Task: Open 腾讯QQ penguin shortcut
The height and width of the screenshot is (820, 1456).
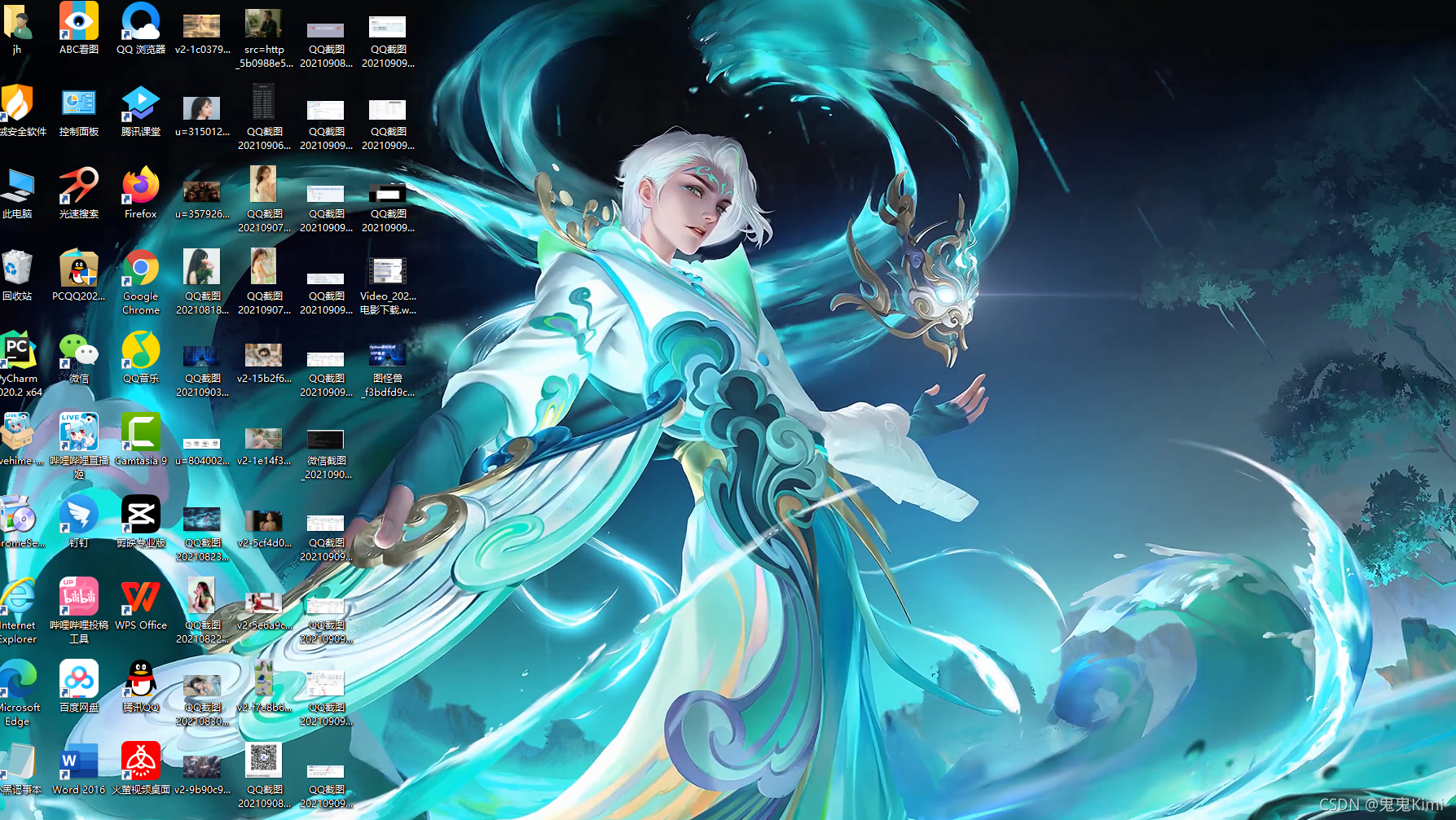Action: pyautogui.click(x=141, y=686)
